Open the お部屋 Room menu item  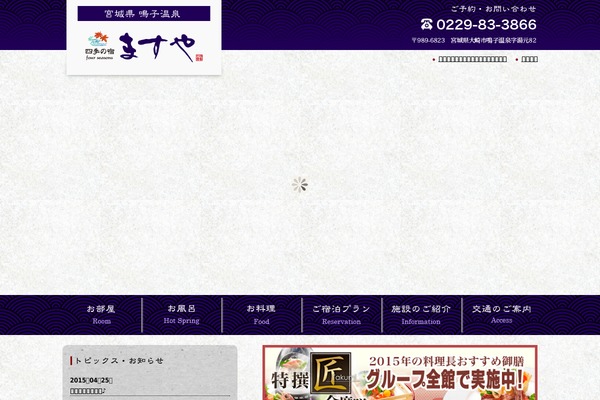[x=101, y=315]
